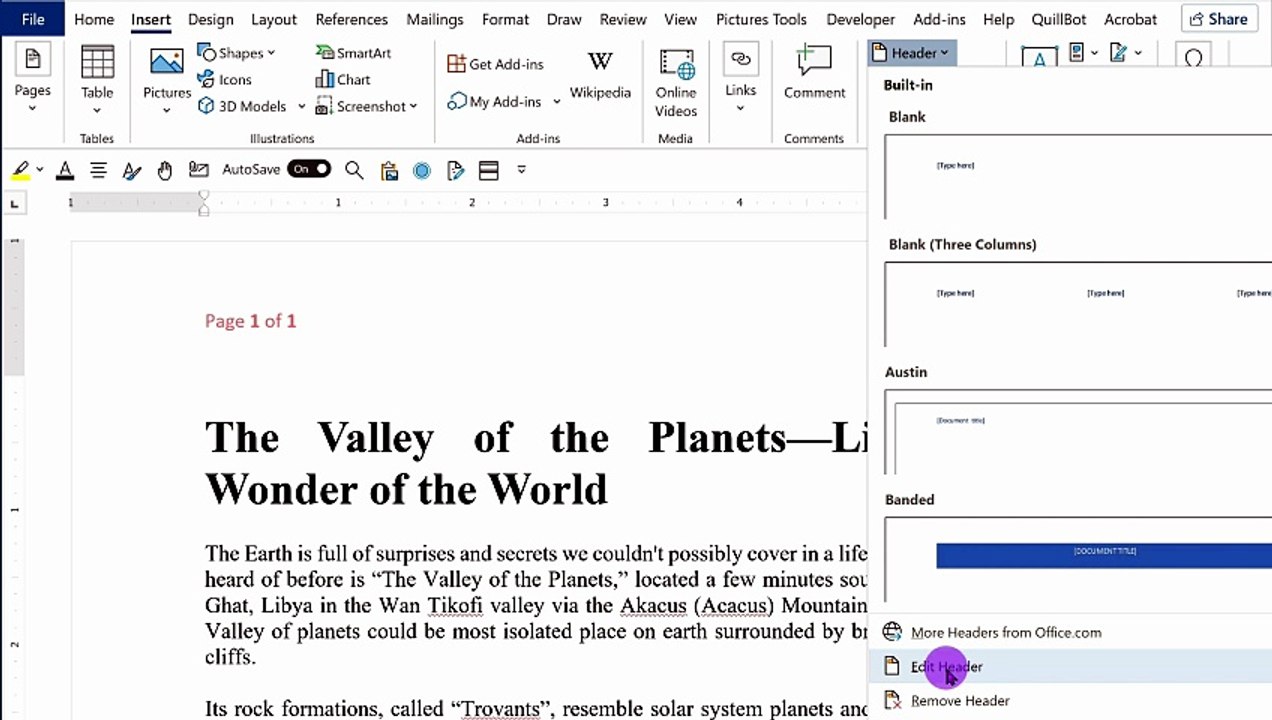Insert a new Comment
The height and width of the screenshot is (720, 1272).
(814, 74)
